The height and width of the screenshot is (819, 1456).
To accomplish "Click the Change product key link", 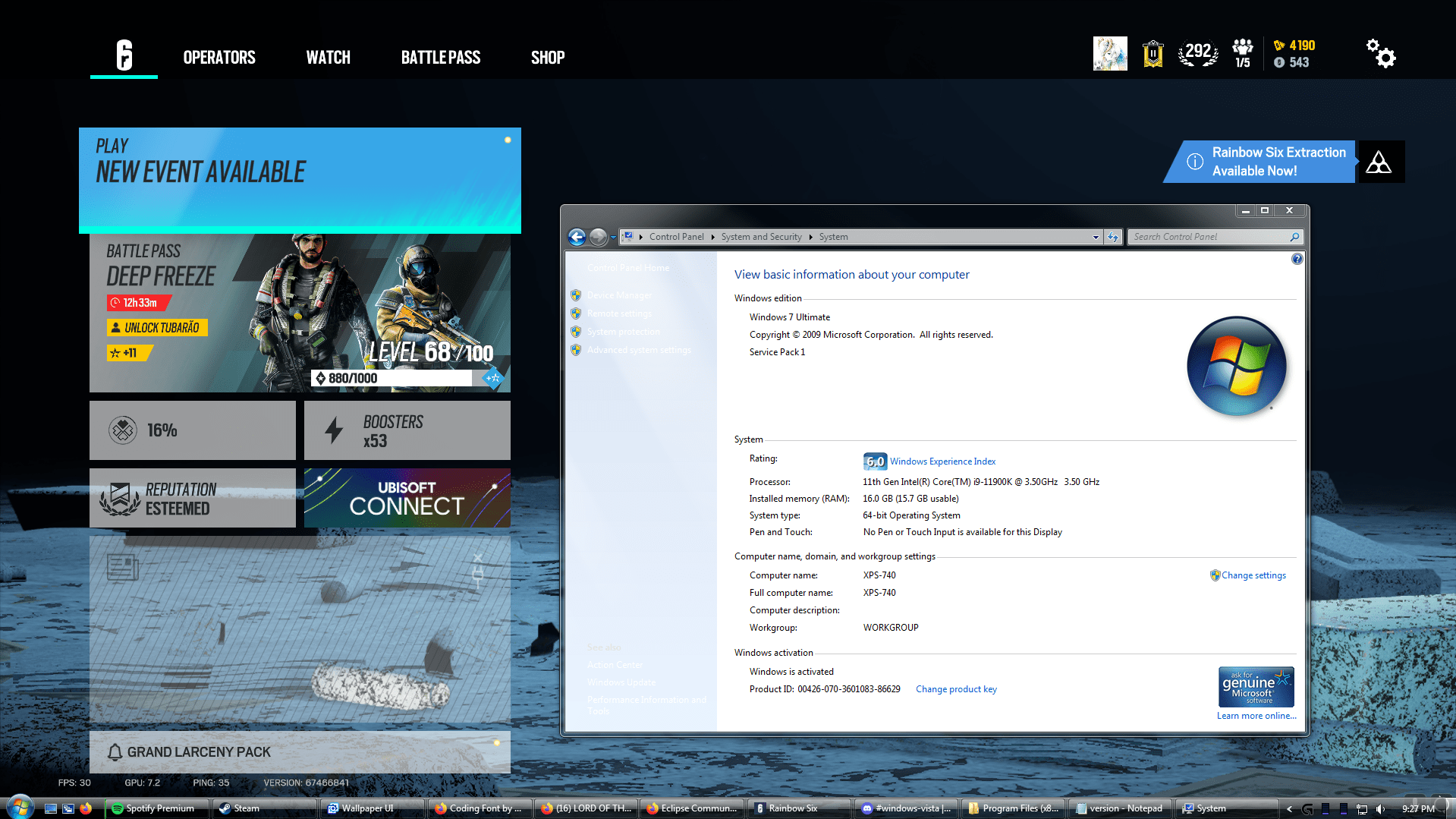I will [956, 689].
